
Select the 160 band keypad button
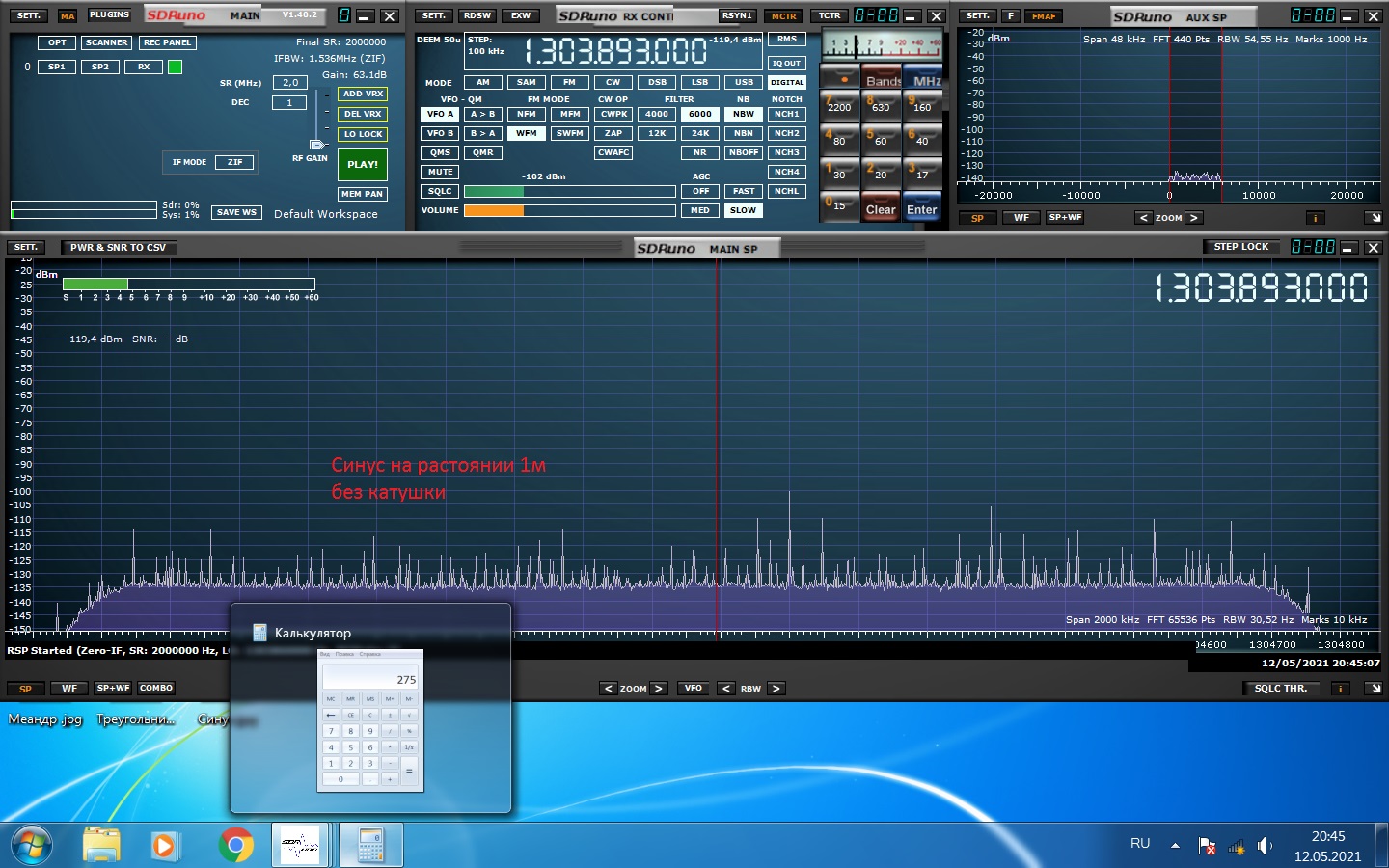922,104
